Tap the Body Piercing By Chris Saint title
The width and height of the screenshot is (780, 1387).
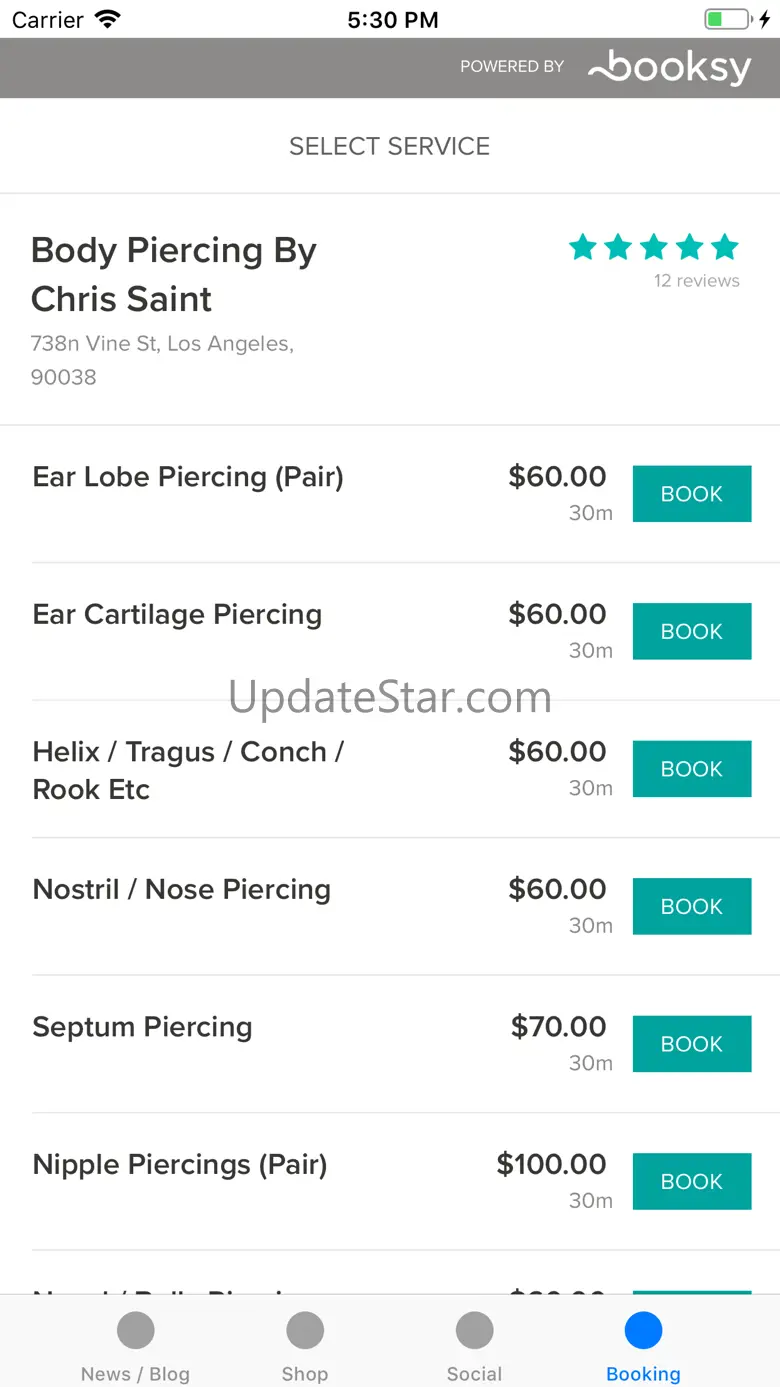(x=174, y=274)
